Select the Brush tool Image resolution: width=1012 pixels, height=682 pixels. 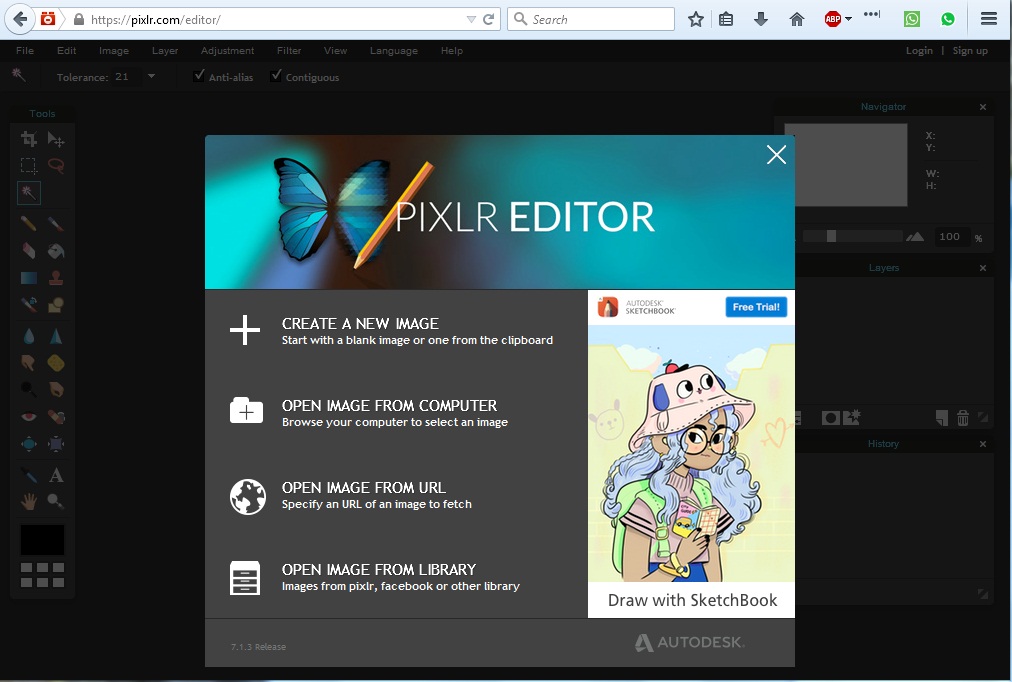pos(56,224)
